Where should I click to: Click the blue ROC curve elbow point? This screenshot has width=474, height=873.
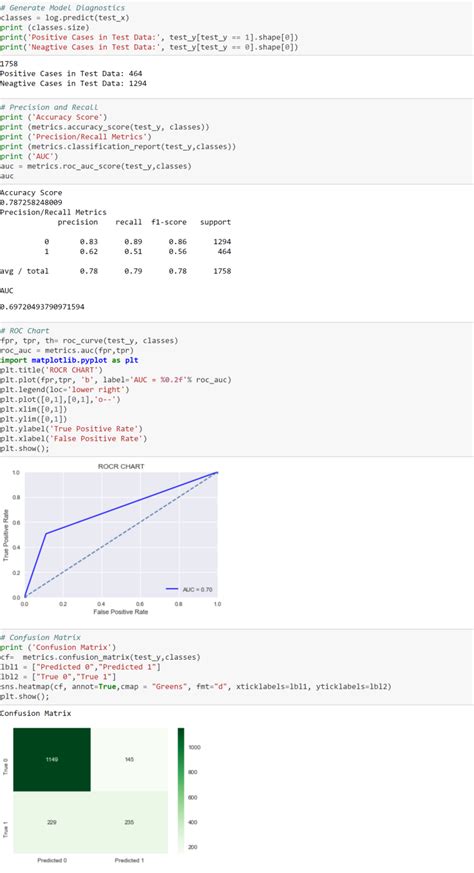(x=46, y=533)
